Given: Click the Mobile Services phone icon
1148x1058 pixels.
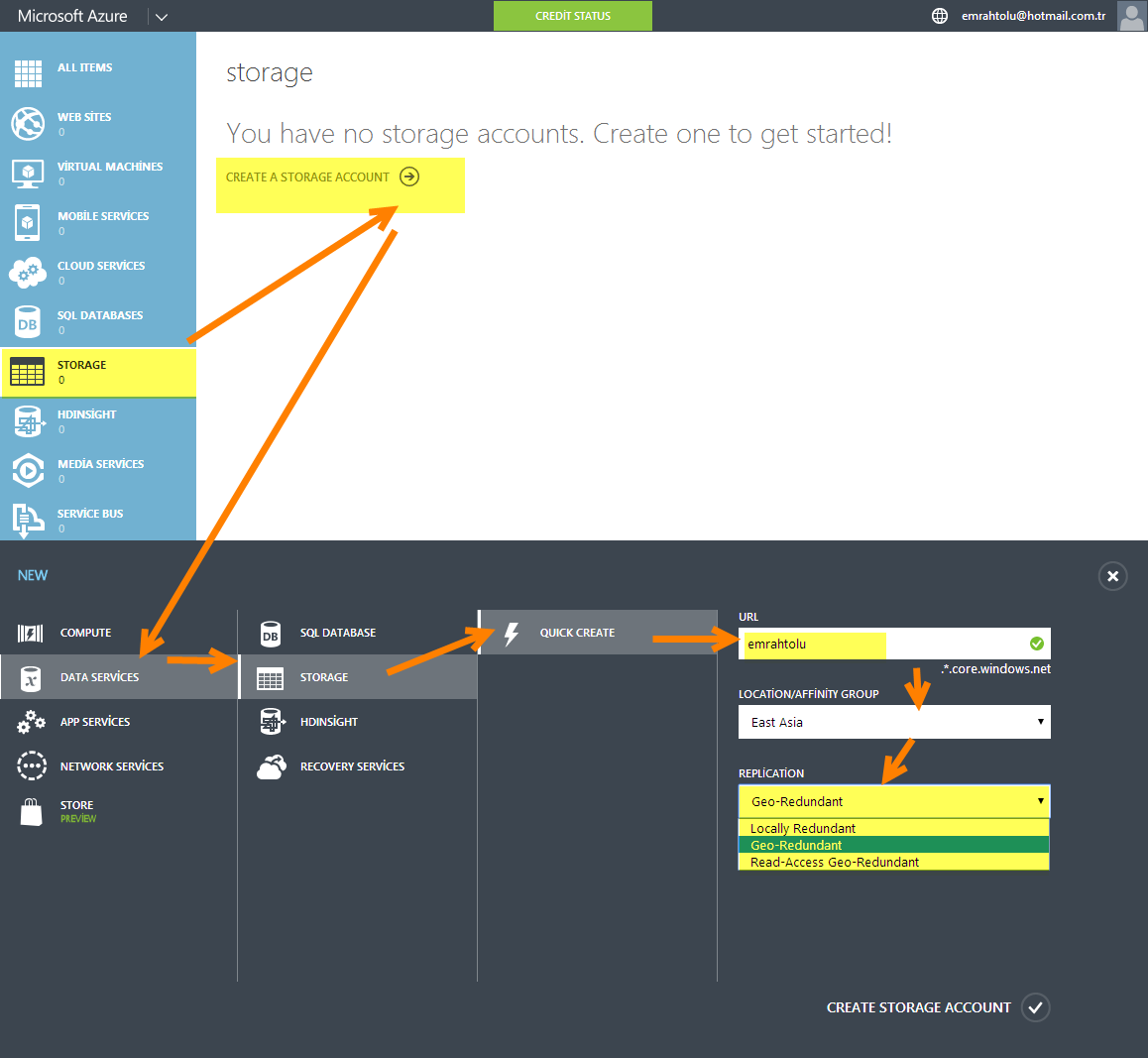Looking at the screenshot, I should click(x=27, y=222).
